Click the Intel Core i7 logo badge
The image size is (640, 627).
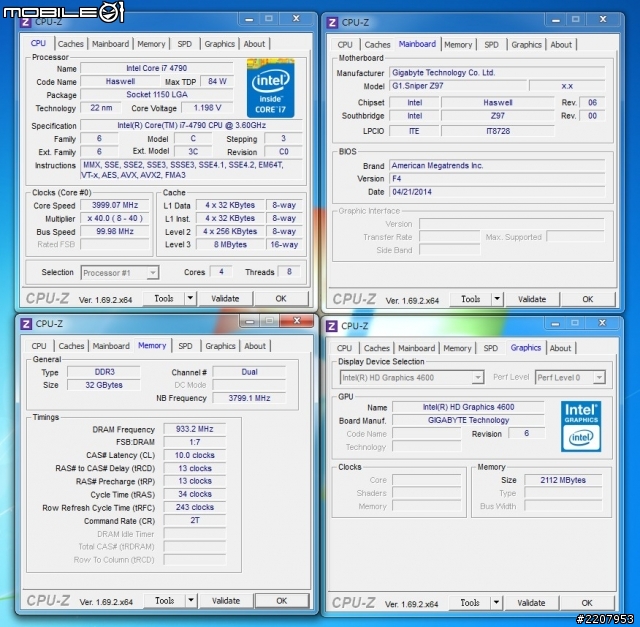click(x=270, y=88)
